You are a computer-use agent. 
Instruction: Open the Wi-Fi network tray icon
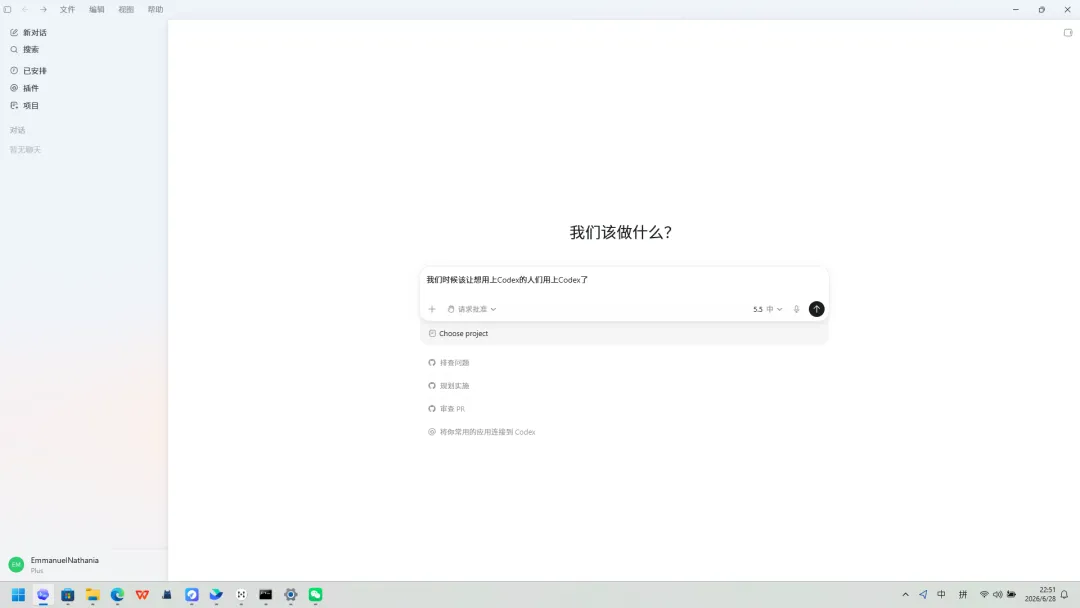(984, 594)
